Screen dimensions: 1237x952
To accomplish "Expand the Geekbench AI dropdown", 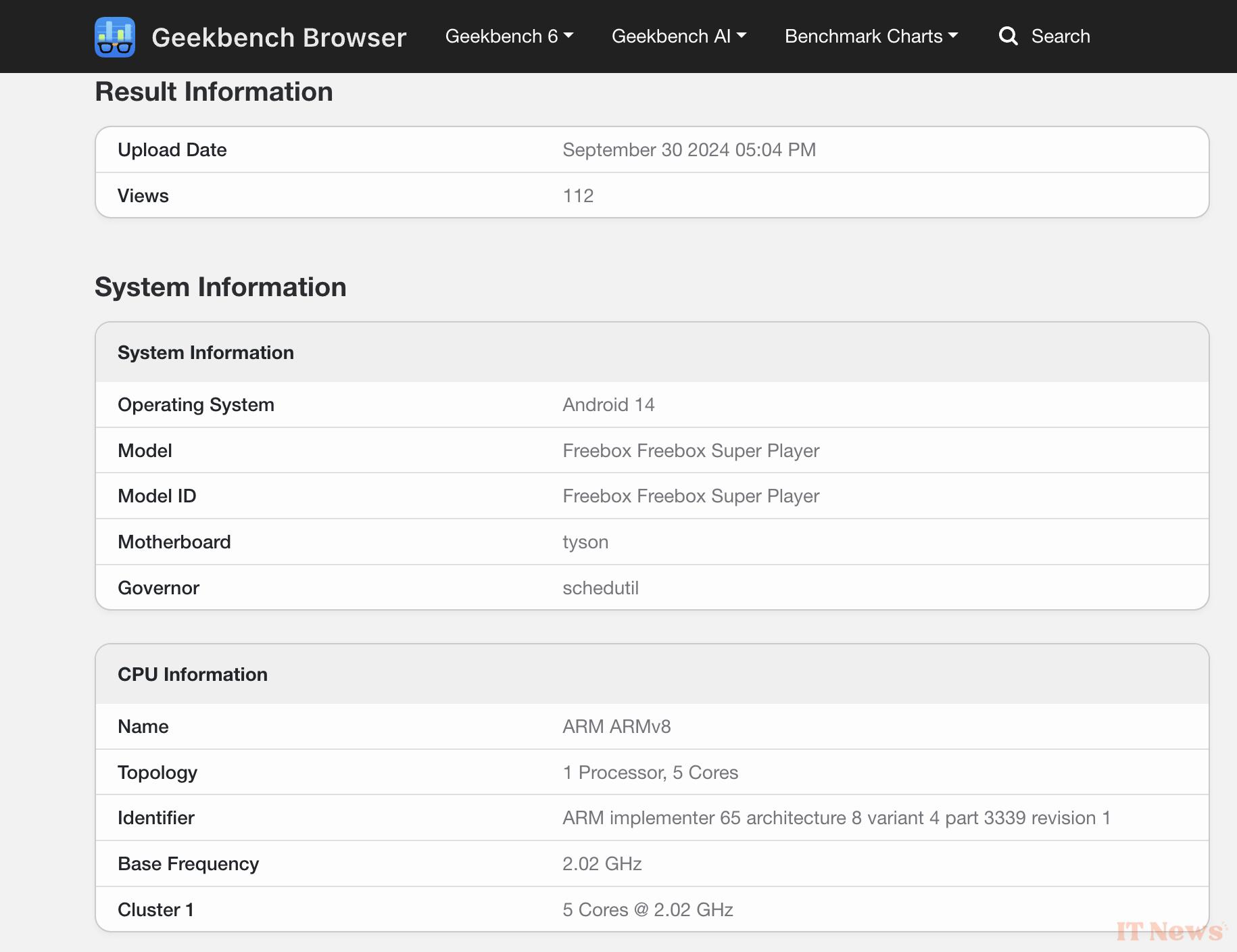I will click(679, 37).
